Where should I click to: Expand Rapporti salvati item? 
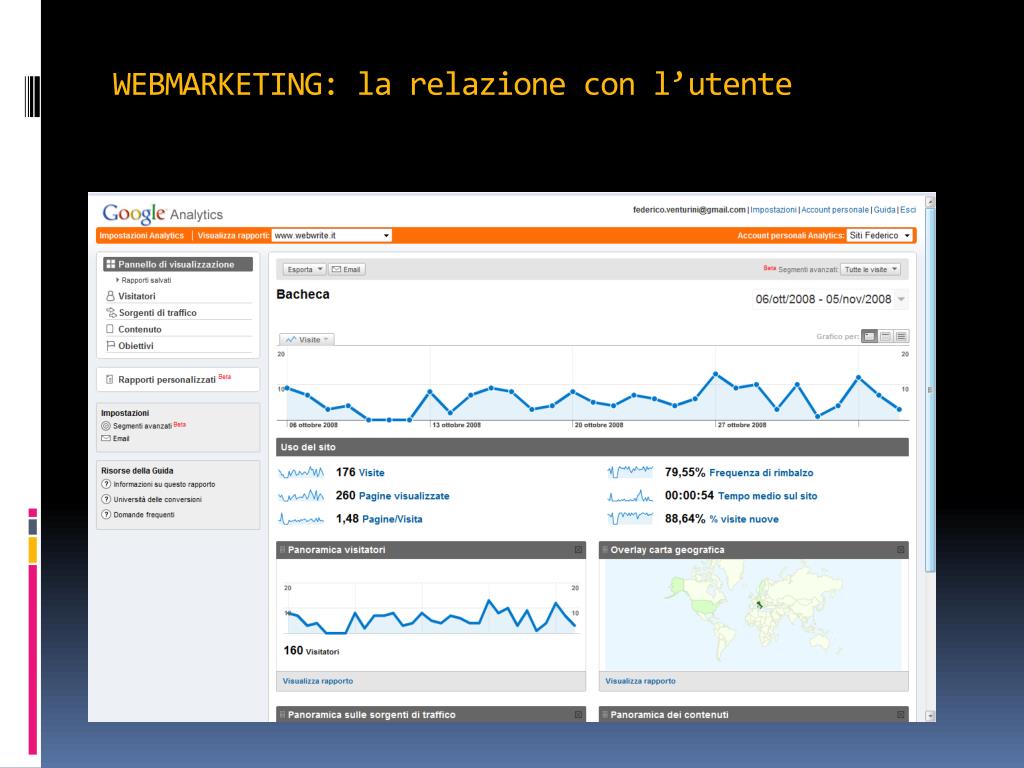point(144,280)
